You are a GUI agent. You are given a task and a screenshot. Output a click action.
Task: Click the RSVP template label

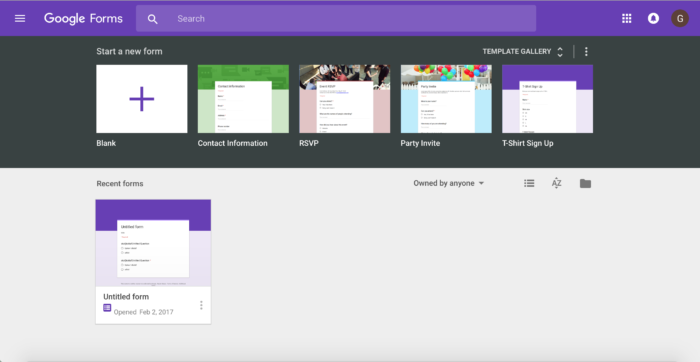click(x=309, y=143)
